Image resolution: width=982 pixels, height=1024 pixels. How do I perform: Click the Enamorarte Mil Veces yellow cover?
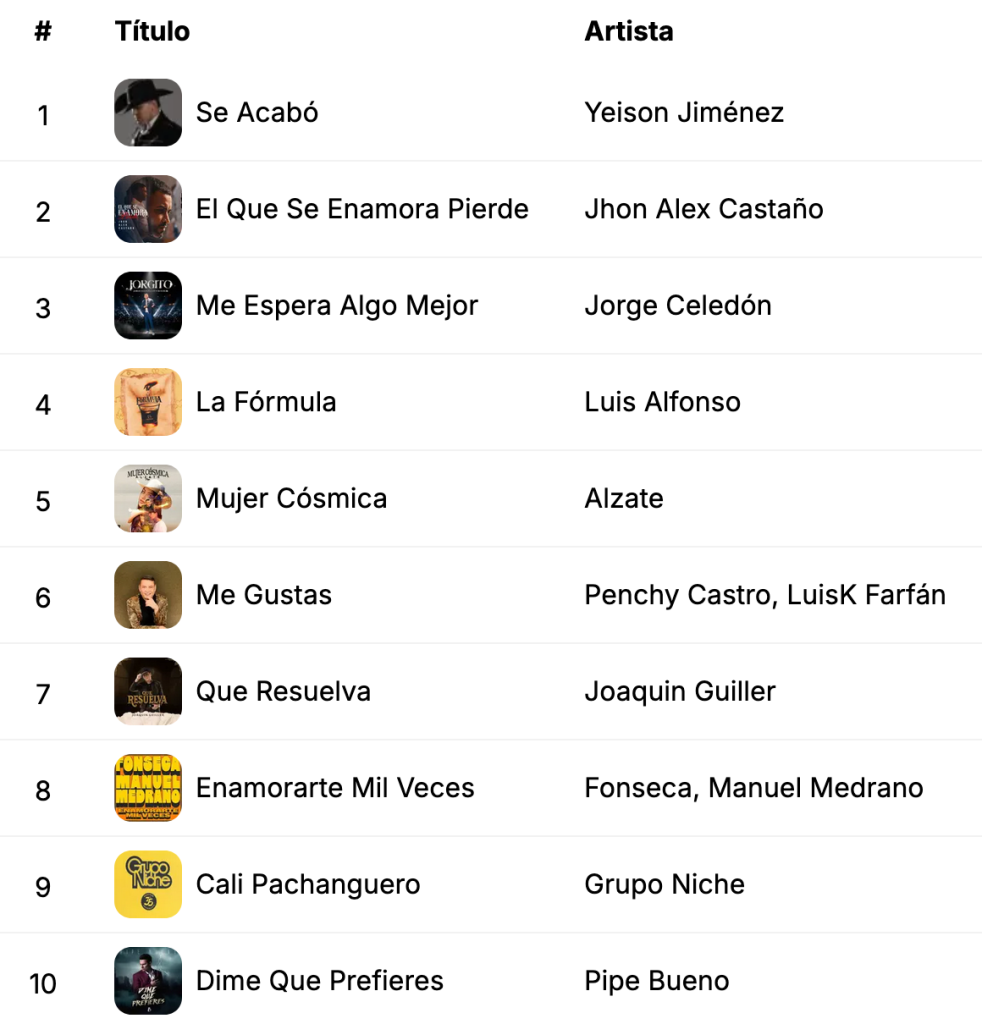pos(148,788)
